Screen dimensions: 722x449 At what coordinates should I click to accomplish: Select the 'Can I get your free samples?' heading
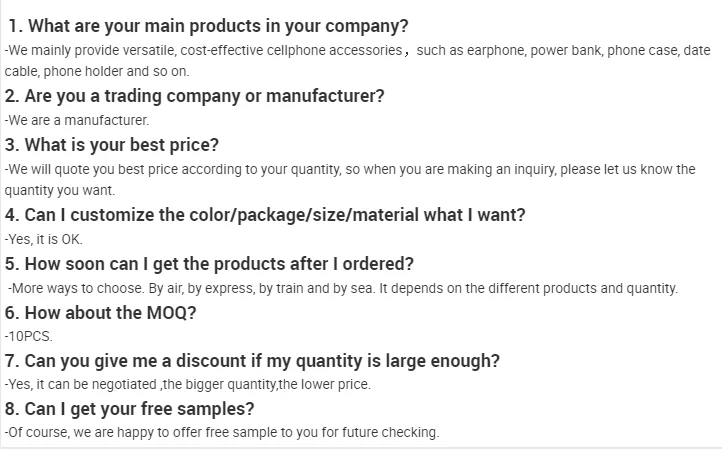129,409
